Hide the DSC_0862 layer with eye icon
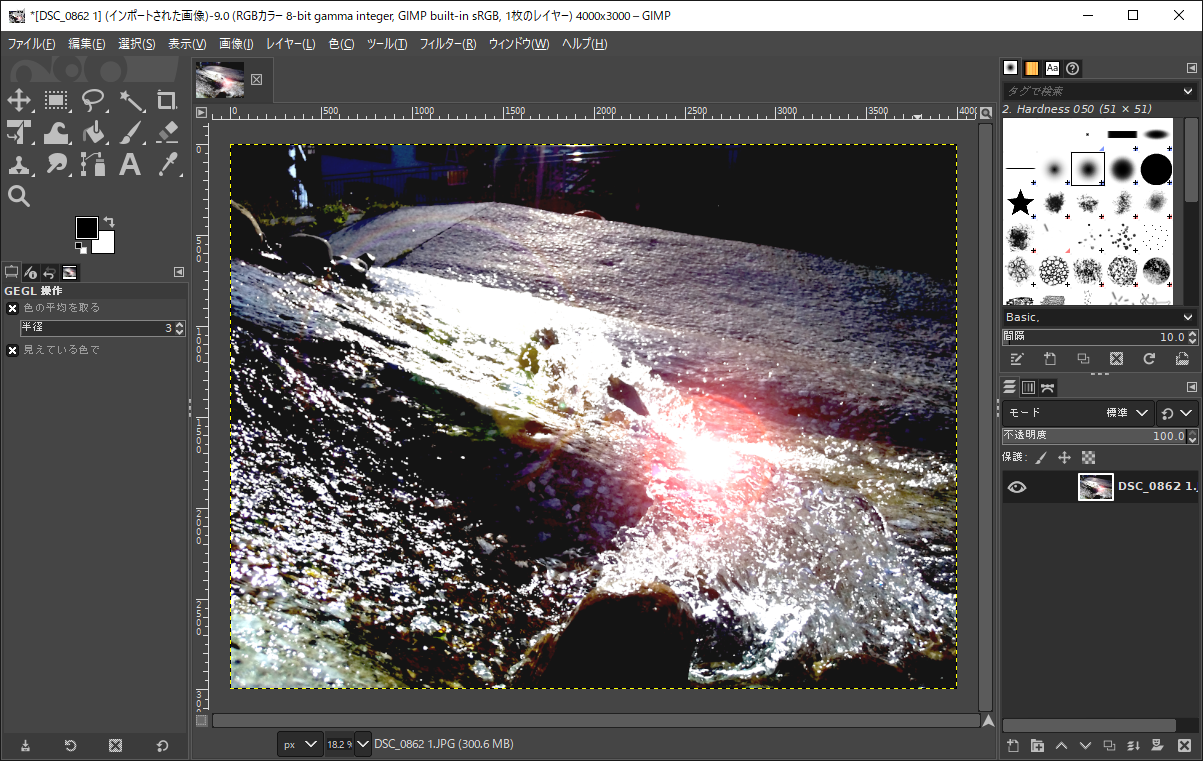The image size is (1203, 761). [x=1017, y=487]
